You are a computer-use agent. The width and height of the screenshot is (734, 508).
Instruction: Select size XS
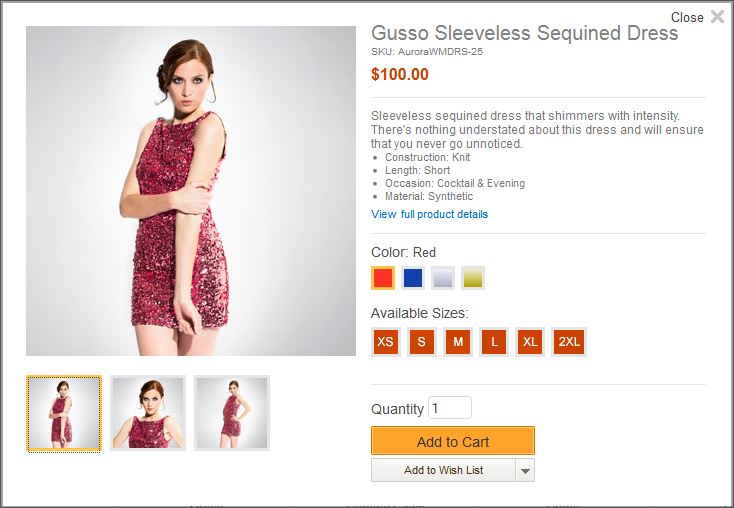pyautogui.click(x=386, y=342)
